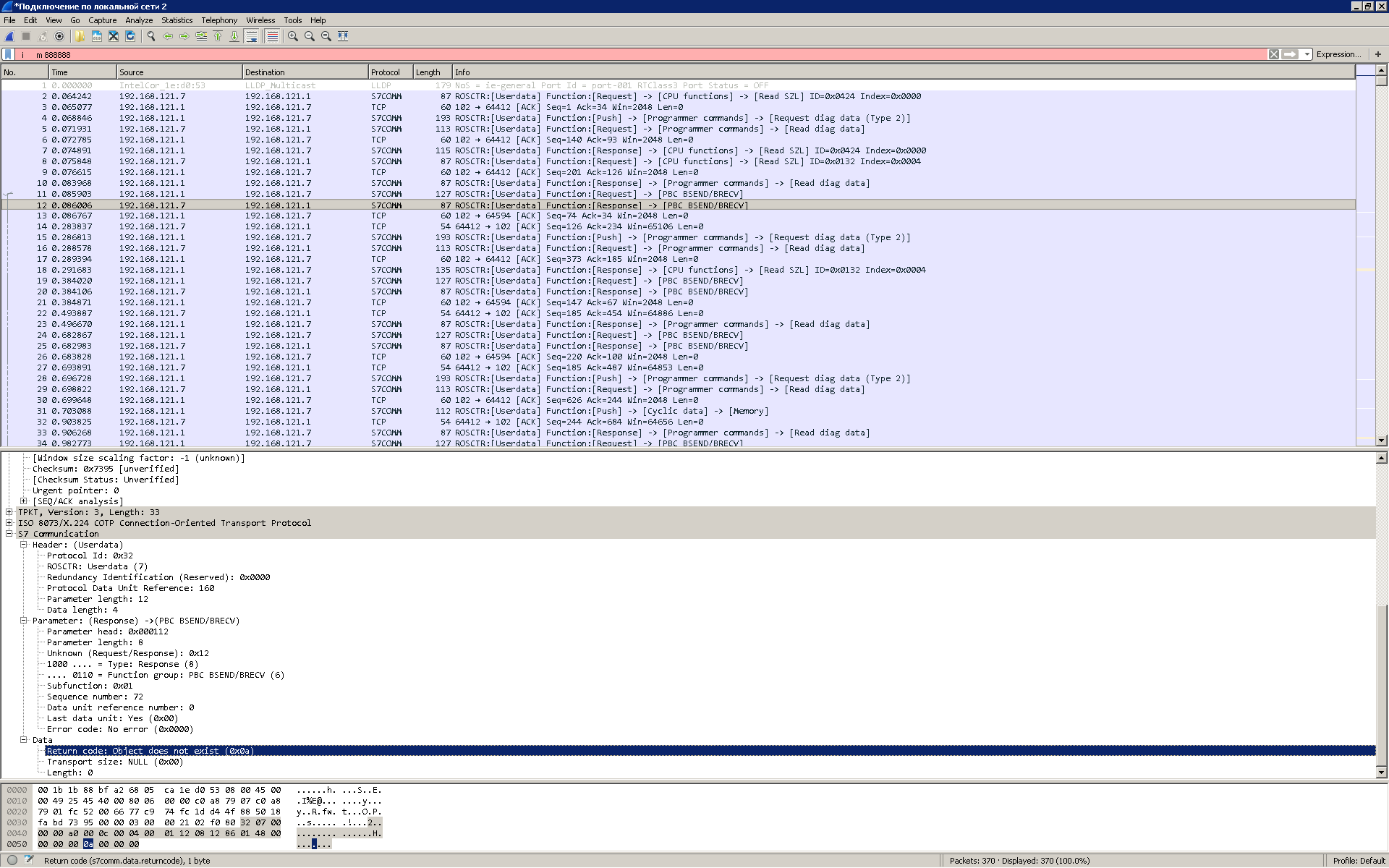
Task: Clear the display filter text
Action: coord(1274,54)
